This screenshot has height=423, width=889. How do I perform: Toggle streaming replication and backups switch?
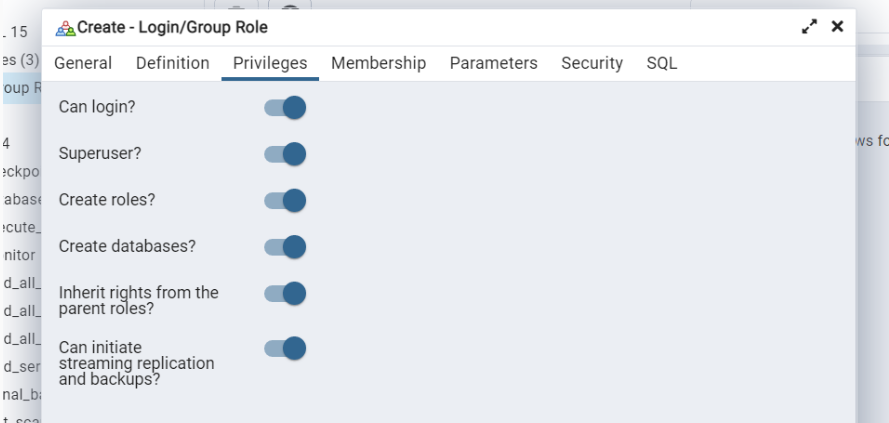pyautogui.click(x=285, y=348)
